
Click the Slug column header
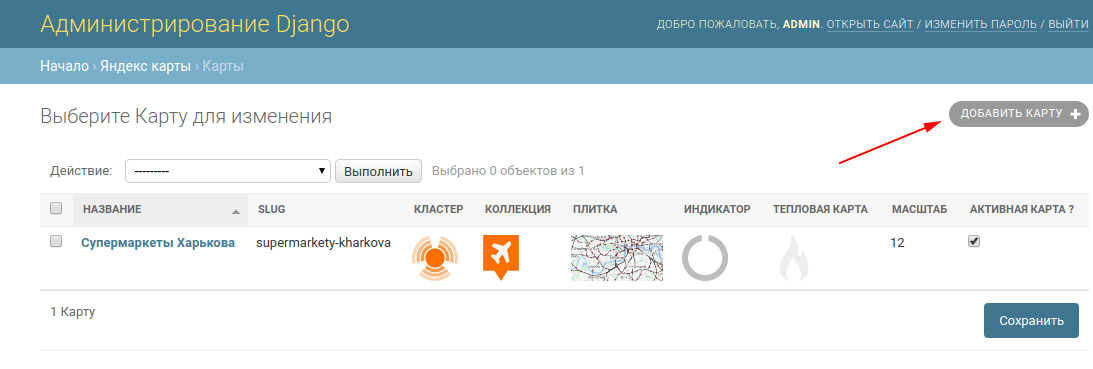(271, 209)
